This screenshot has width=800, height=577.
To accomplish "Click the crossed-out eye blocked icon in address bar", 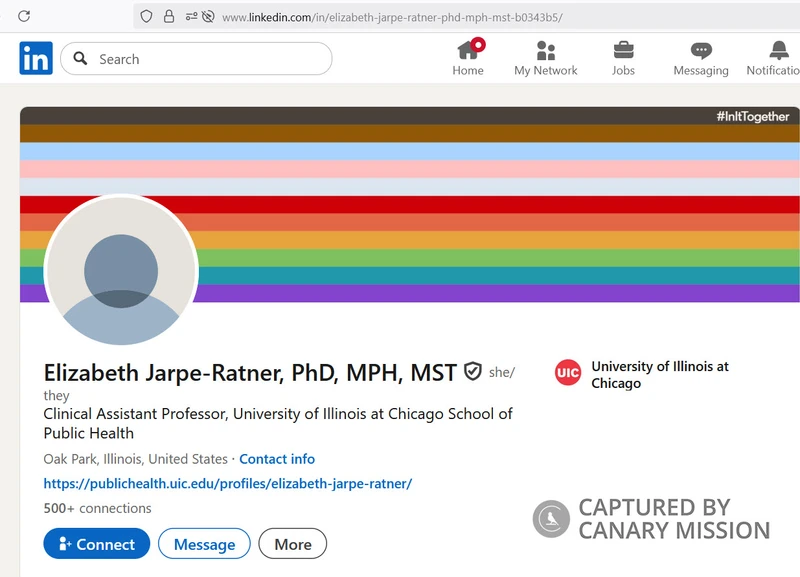I will (x=208, y=17).
